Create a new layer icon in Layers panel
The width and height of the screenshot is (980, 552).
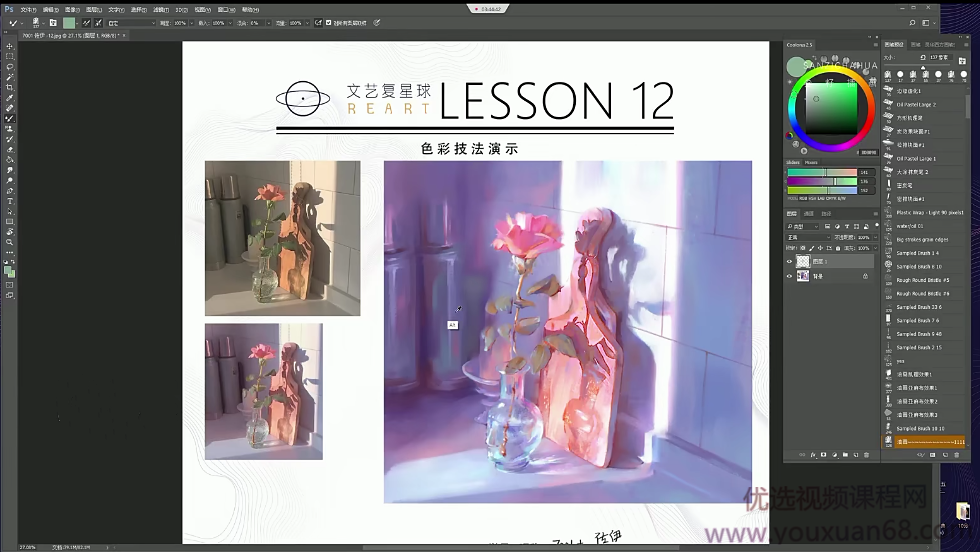coord(856,455)
